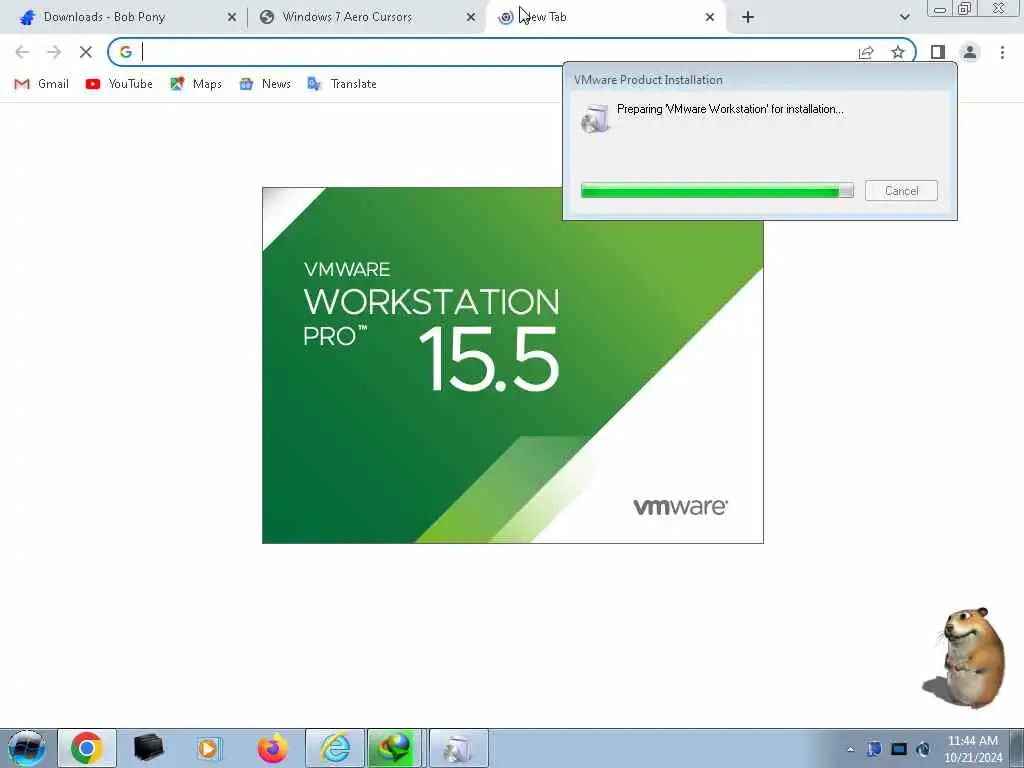Launch Internet Explorer from the taskbar
The height and width of the screenshot is (768, 1024).
click(x=335, y=748)
